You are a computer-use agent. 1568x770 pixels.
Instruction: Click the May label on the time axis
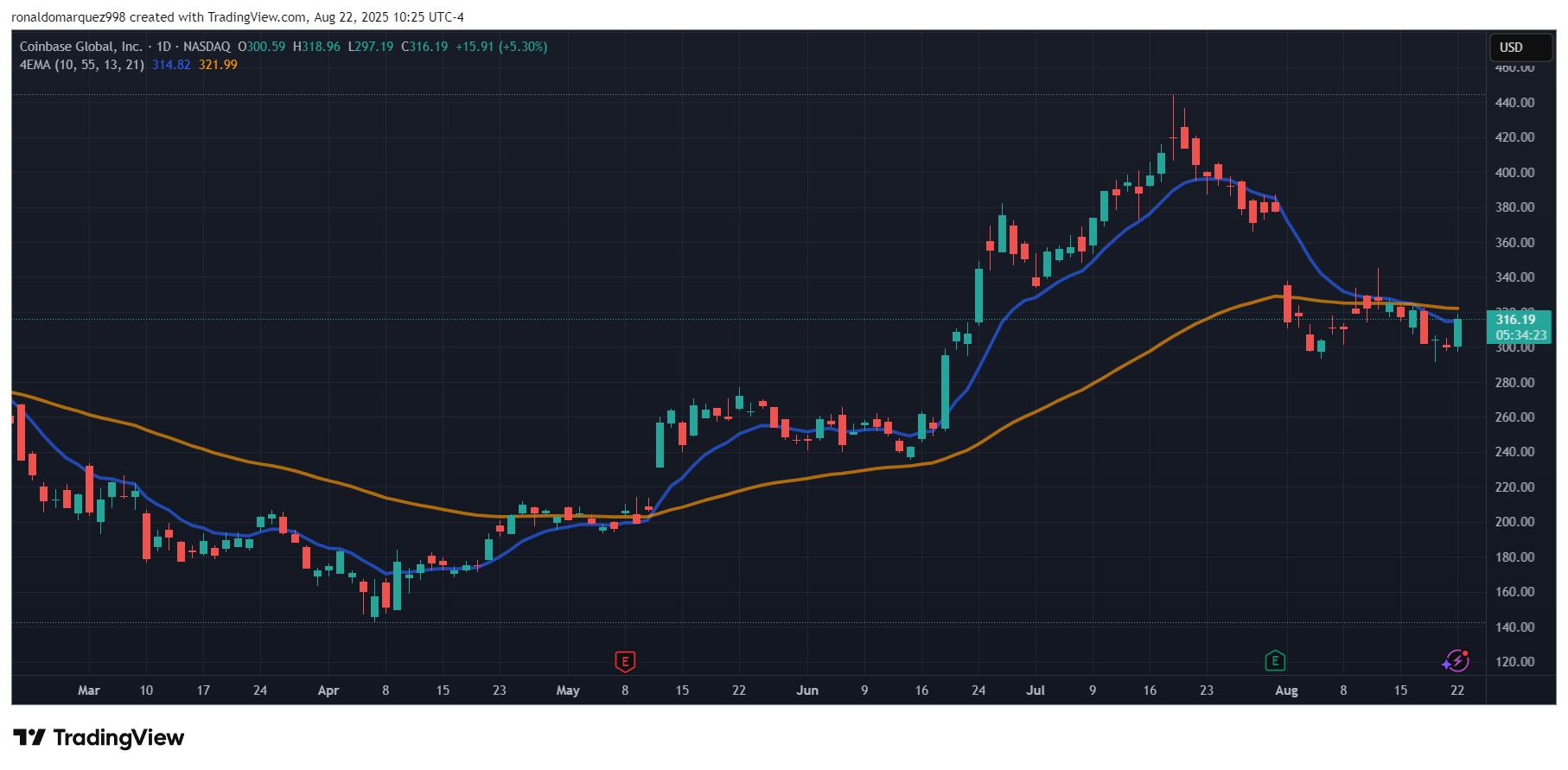pyautogui.click(x=568, y=690)
